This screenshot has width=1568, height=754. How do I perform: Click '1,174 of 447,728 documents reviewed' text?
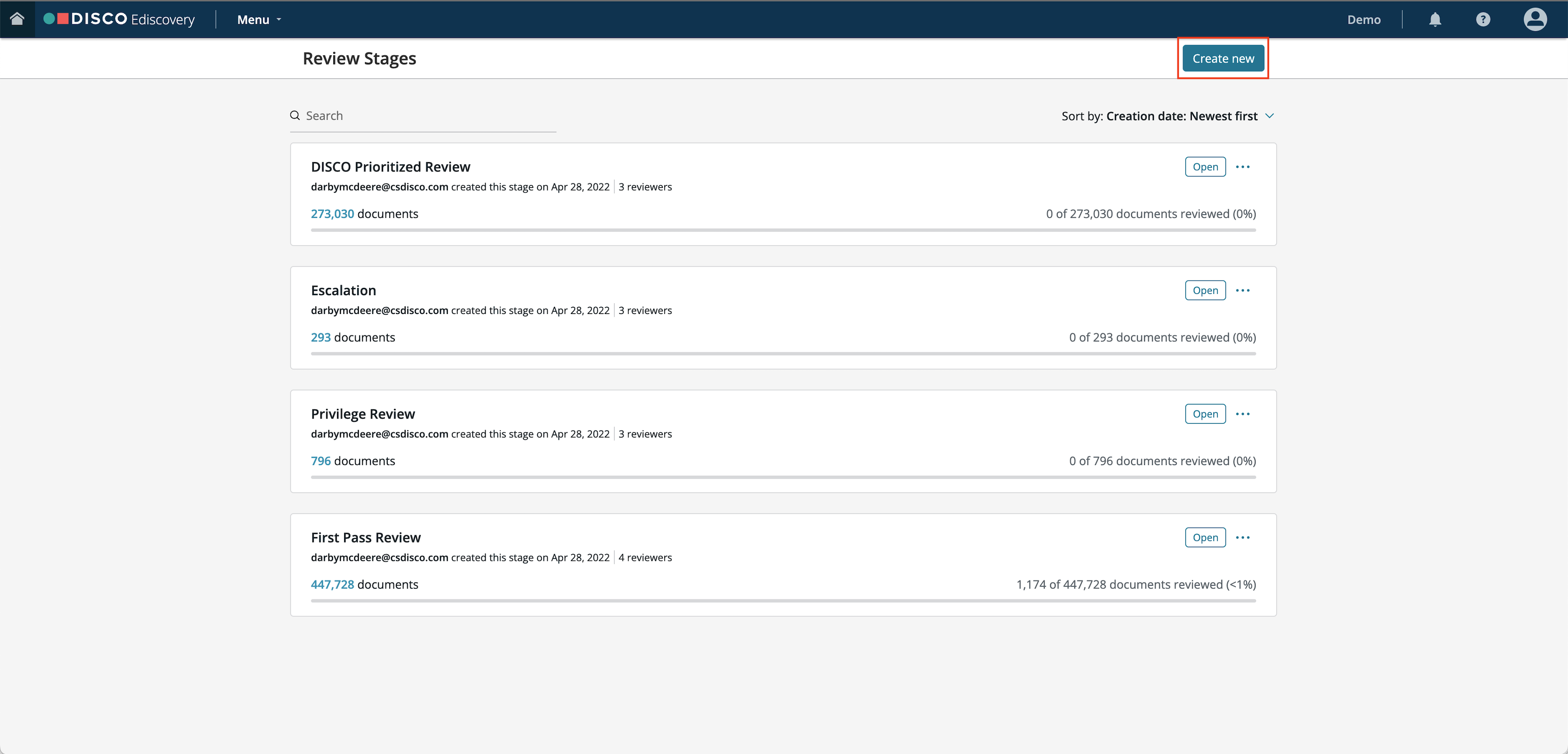click(x=1136, y=584)
